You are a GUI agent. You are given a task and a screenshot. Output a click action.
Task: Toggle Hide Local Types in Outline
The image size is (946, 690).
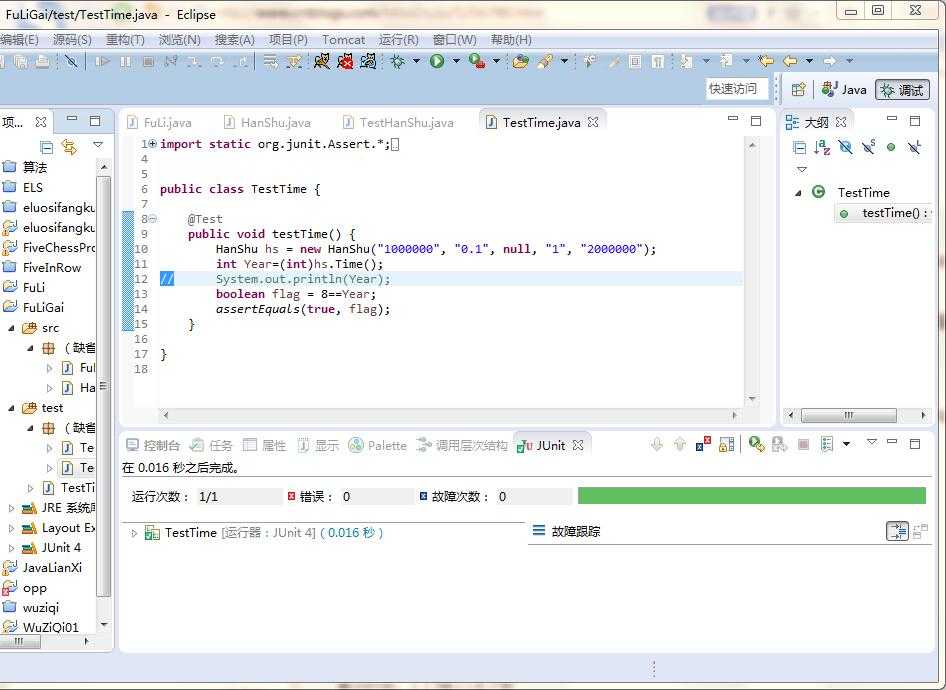(914, 147)
